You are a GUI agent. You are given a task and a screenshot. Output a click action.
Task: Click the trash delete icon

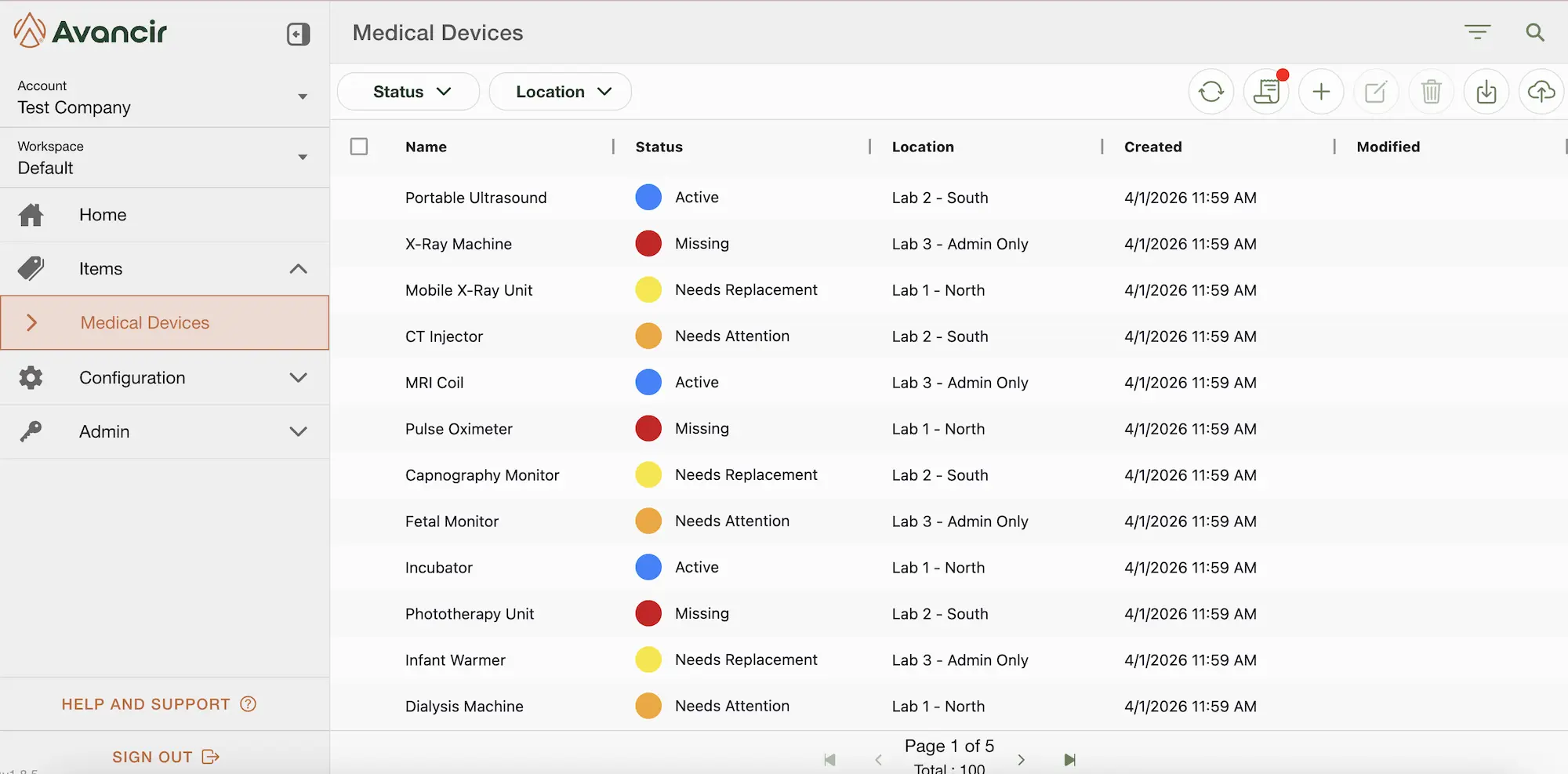pyautogui.click(x=1431, y=92)
